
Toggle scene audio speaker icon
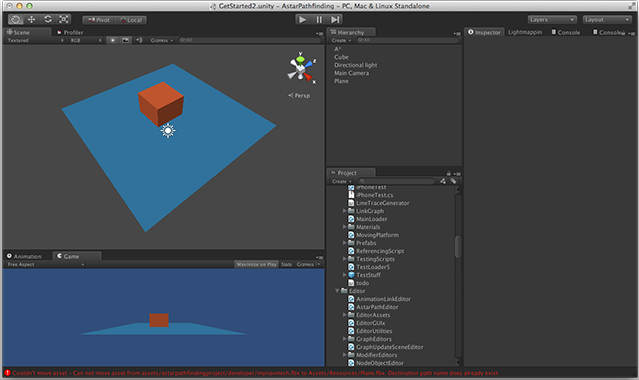(139, 40)
